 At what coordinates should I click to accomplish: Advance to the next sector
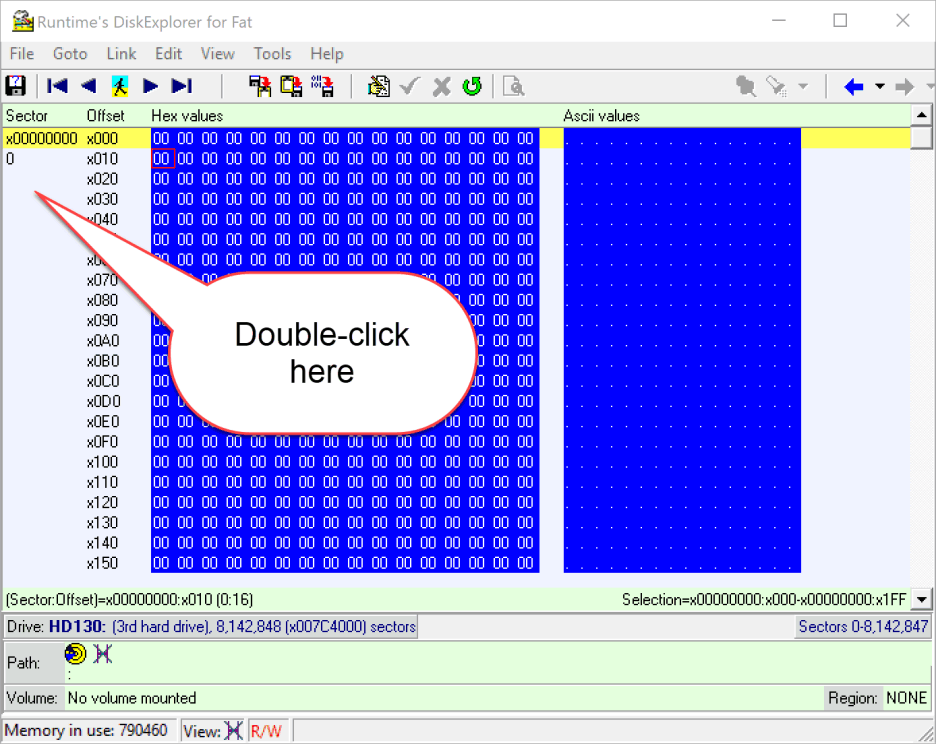[x=150, y=86]
